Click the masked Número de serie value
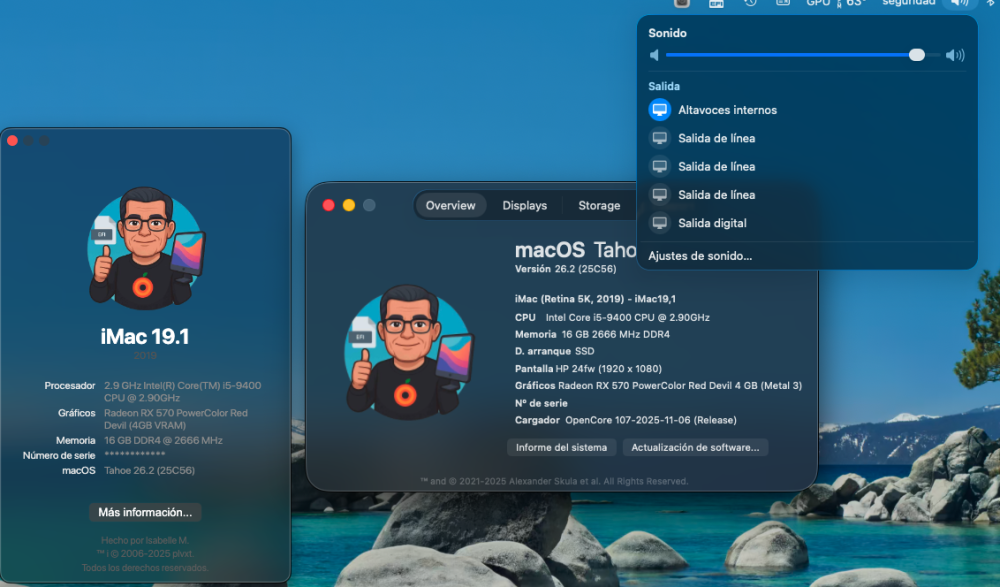Image resolution: width=1000 pixels, height=587 pixels. pyautogui.click(x=135, y=454)
